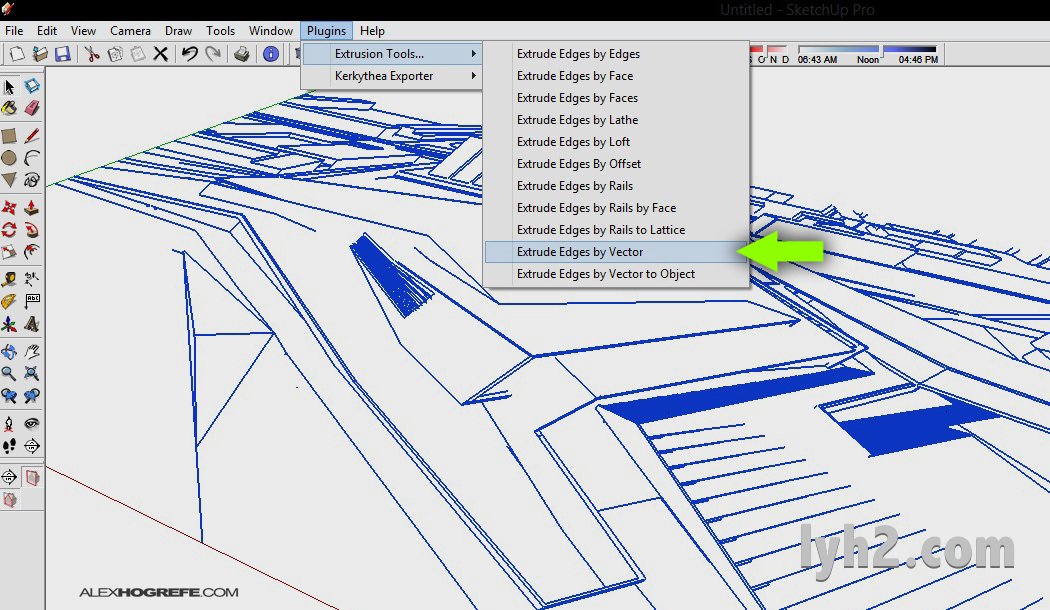Select the Look Around eye tool

click(31, 423)
